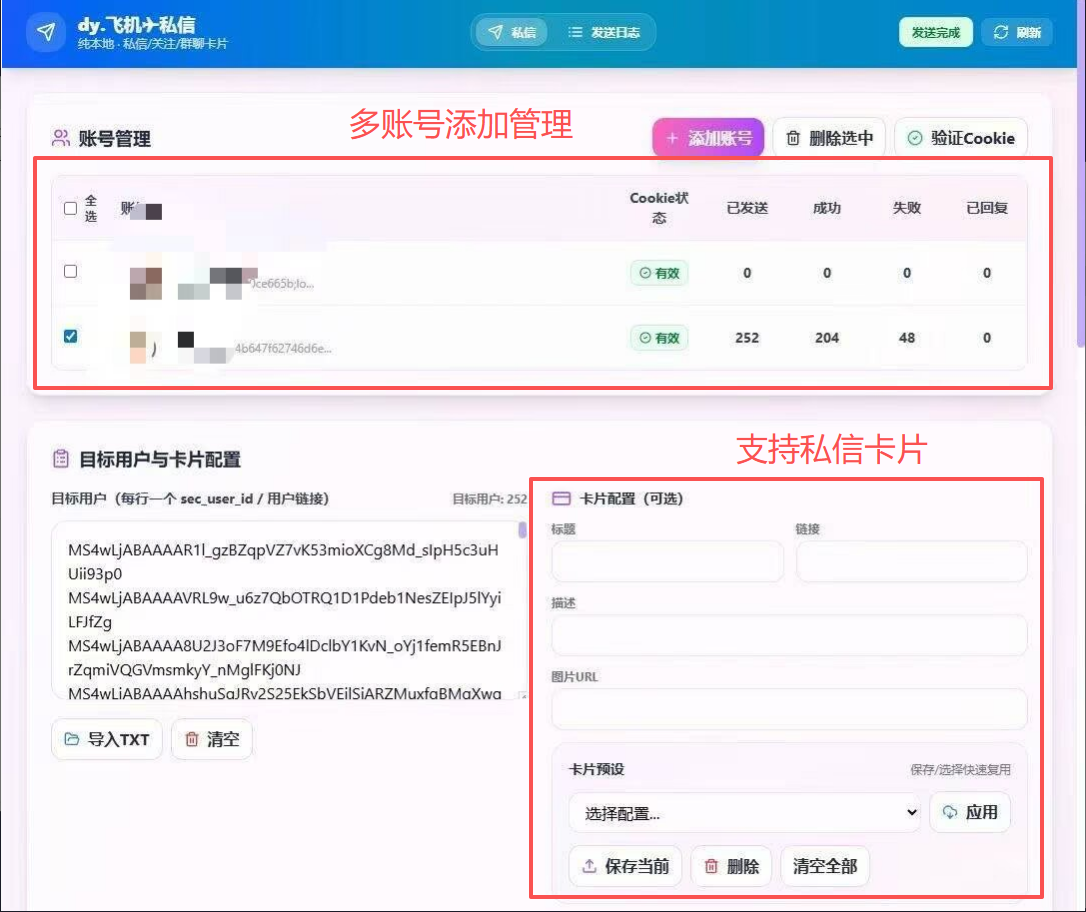Image resolution: width=1086 pixels, height=912 pixels.
Task: Uncheck the second account row checkbox
Action: [x=70, y=336]
